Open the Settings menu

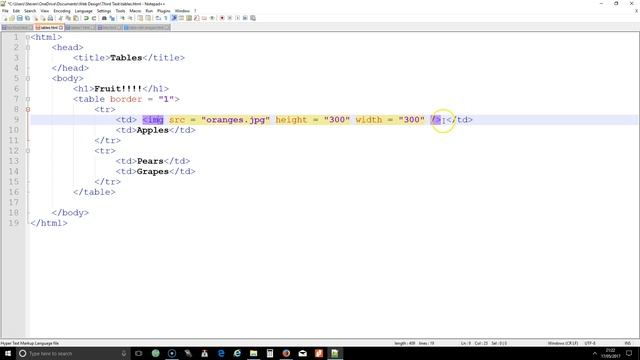click(104, 11)
